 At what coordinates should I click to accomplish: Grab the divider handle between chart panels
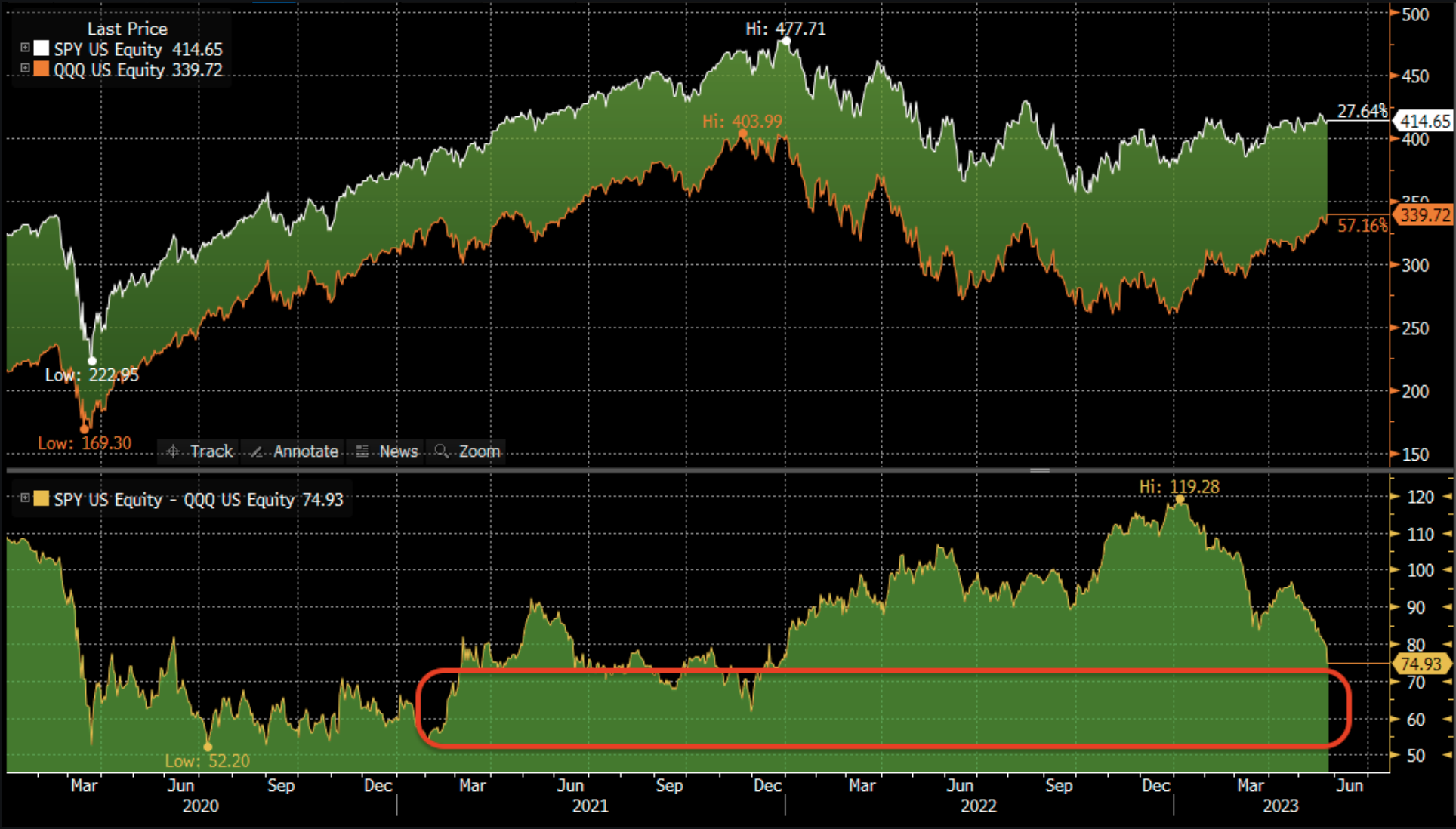pyautogui.click(x=1040, y=470)
